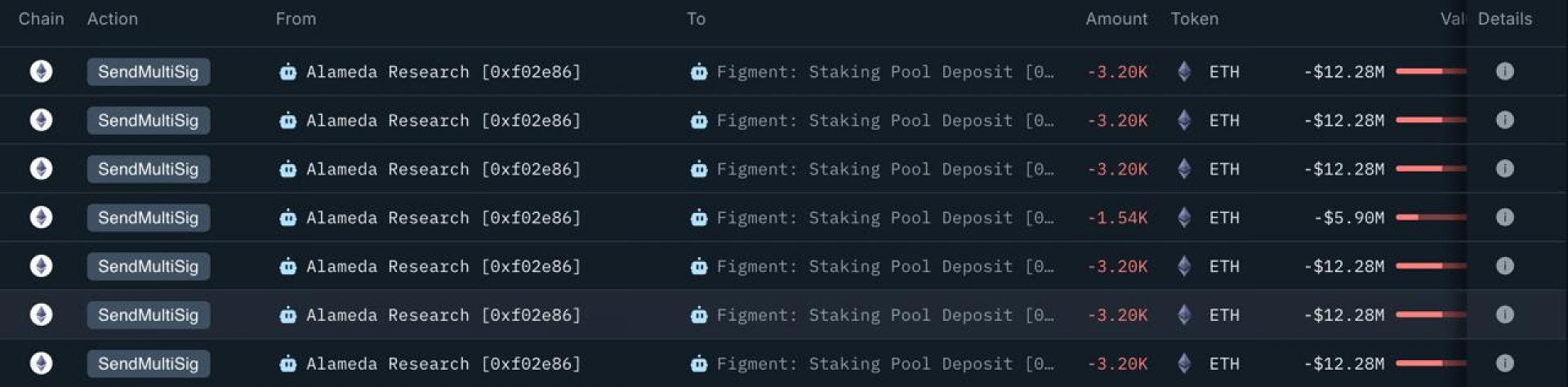Click Figment entity icon in the -$5.90M row

(698, 217)
